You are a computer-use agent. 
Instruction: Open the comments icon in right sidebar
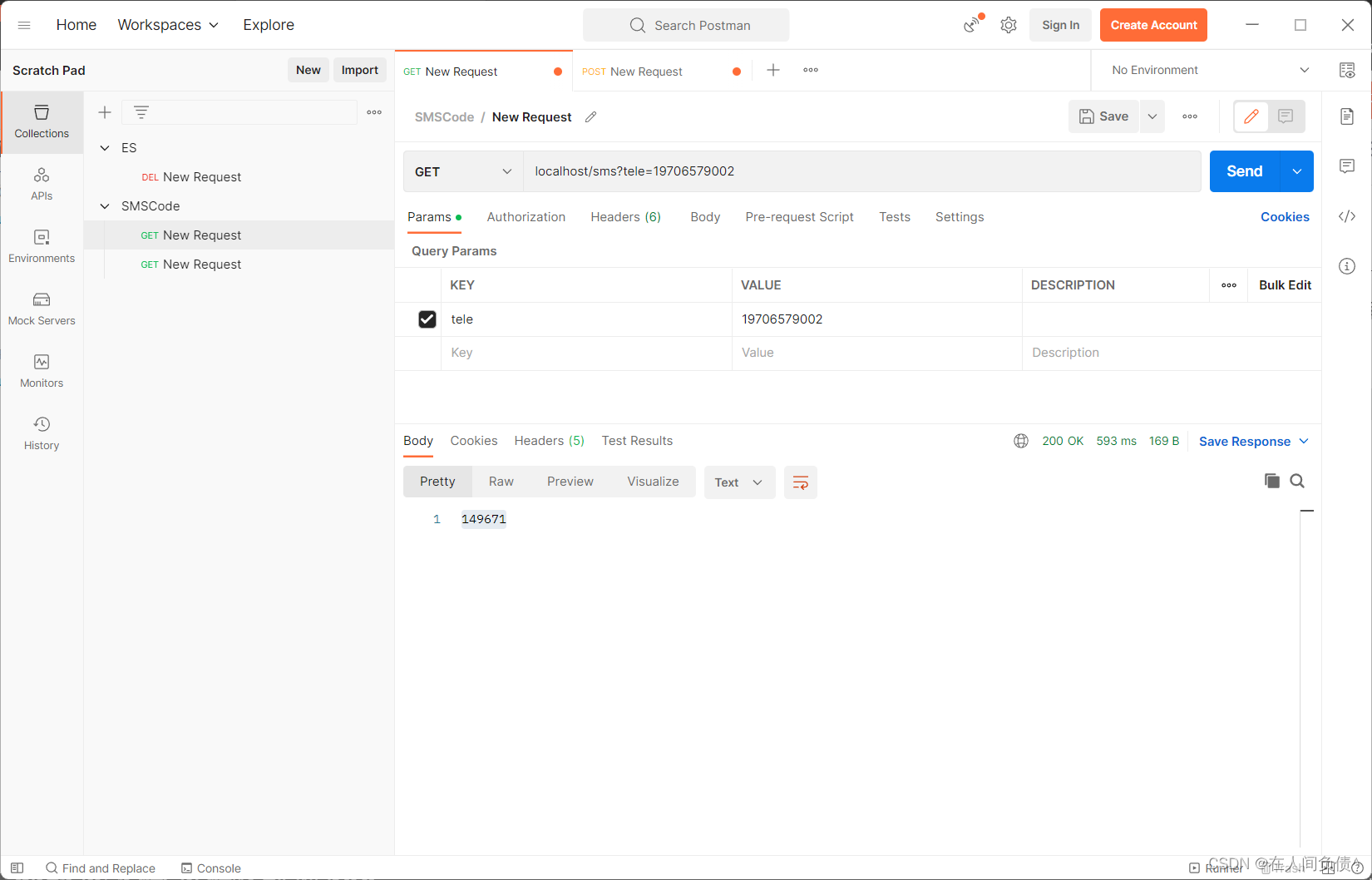1347,166
